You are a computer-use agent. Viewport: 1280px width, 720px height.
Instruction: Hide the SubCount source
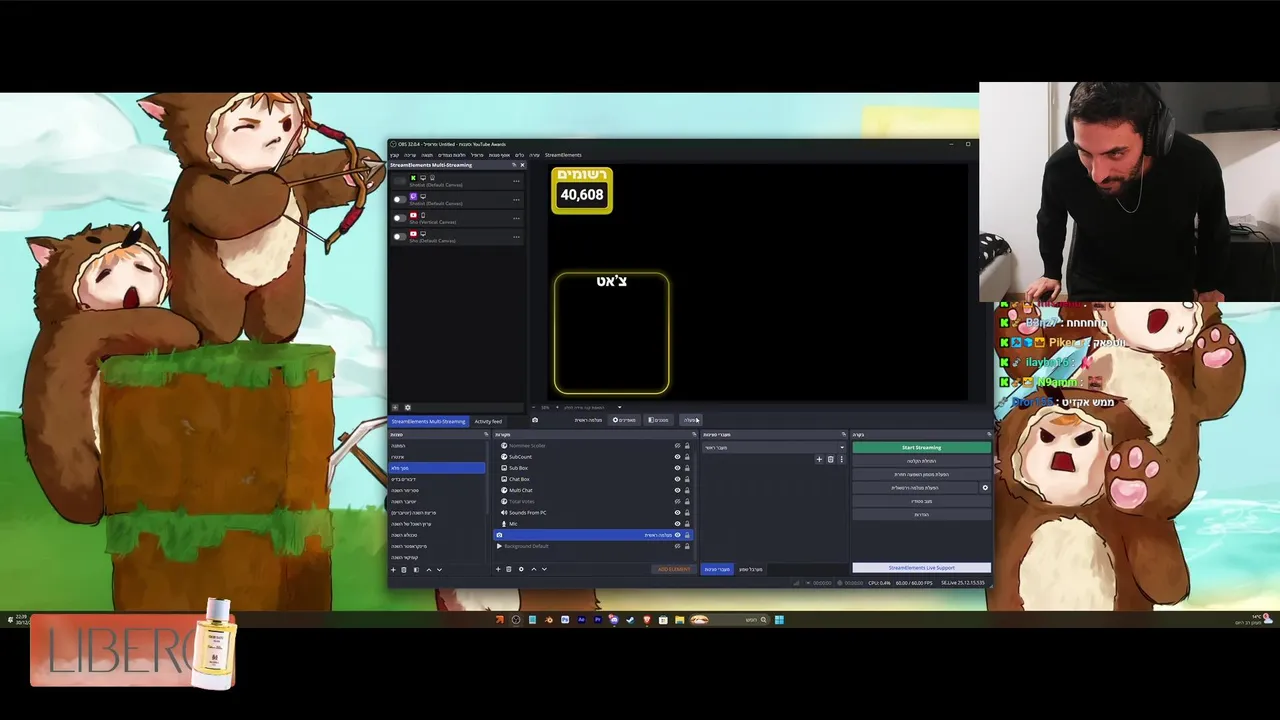[677, 457]
